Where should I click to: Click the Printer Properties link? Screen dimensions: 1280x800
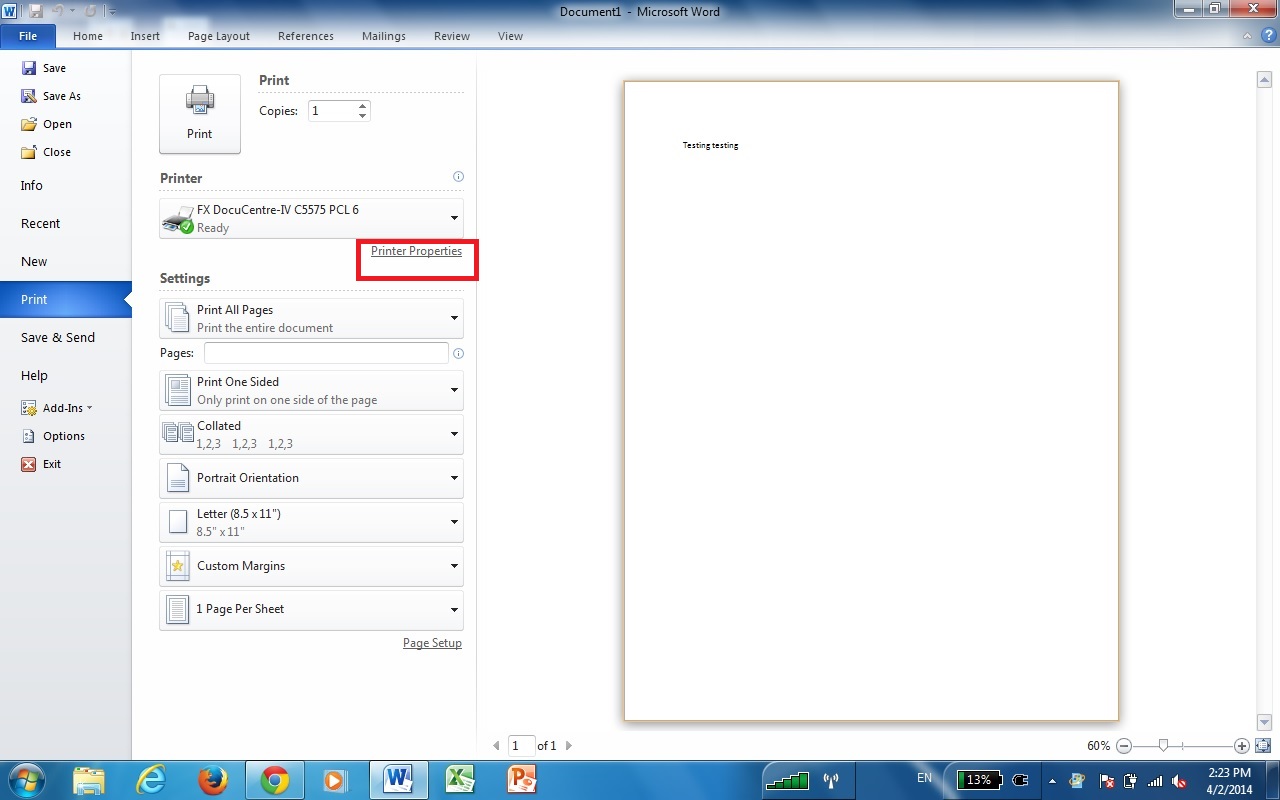(416, 251)
